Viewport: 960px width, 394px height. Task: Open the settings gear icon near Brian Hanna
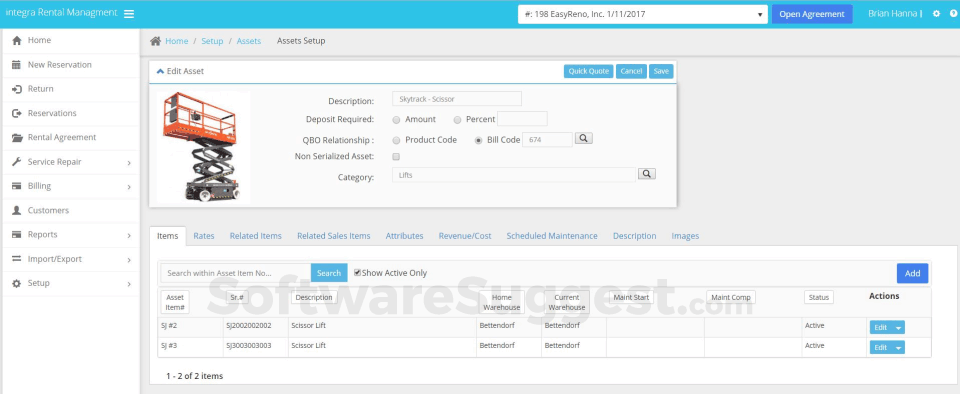(936, 13)
